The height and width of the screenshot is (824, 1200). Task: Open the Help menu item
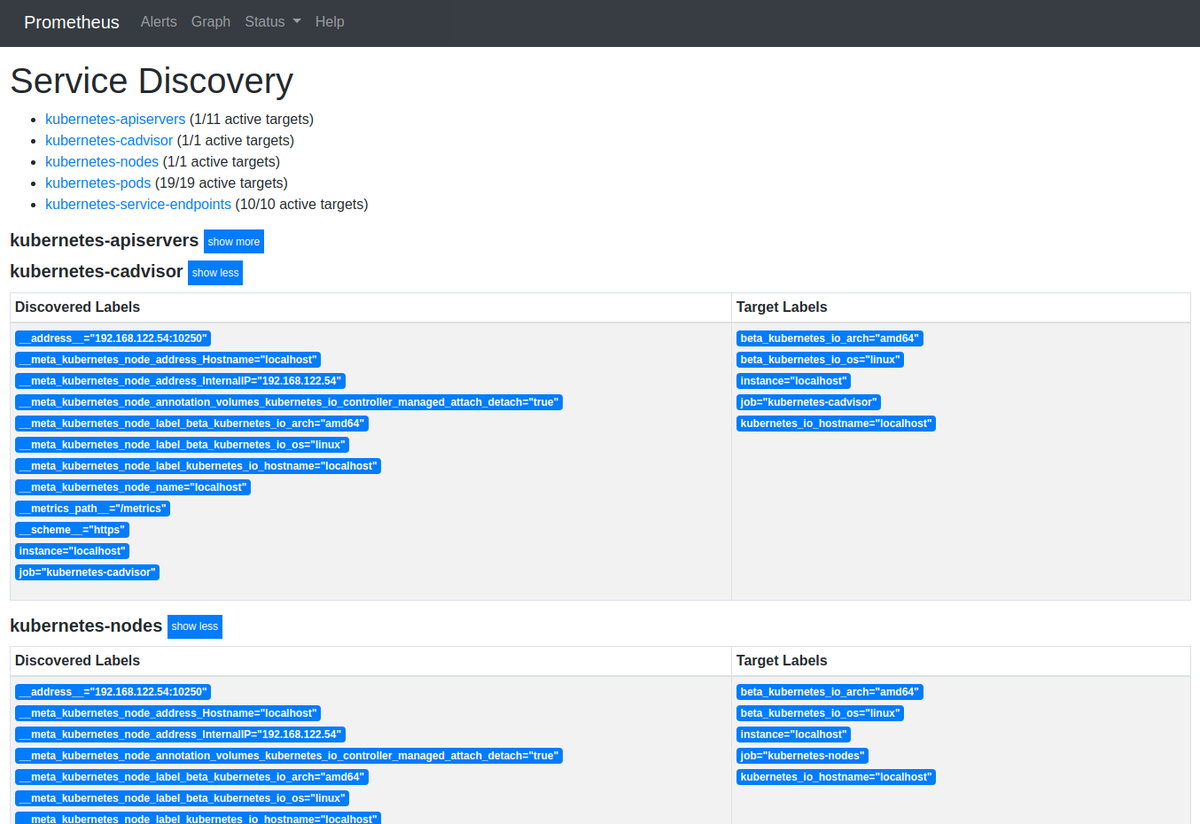click(329, 21)
